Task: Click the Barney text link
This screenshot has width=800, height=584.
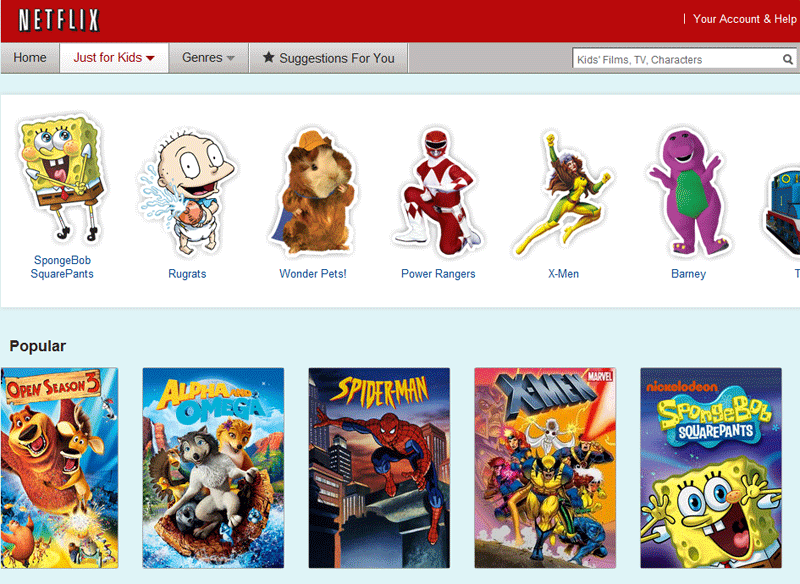Action: (688, 274)
